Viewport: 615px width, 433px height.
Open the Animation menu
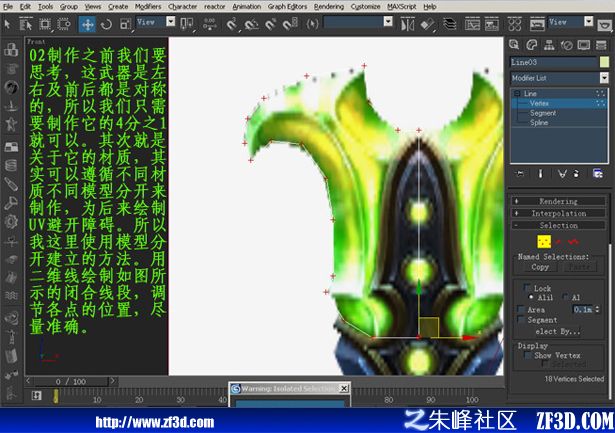247,7
